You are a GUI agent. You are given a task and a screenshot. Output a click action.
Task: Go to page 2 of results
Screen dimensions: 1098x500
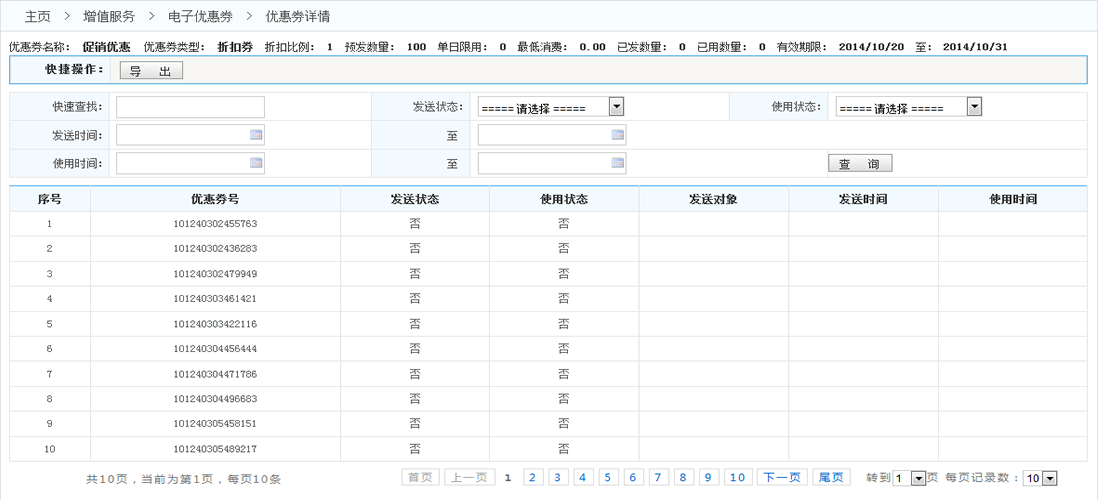[533, 478]
